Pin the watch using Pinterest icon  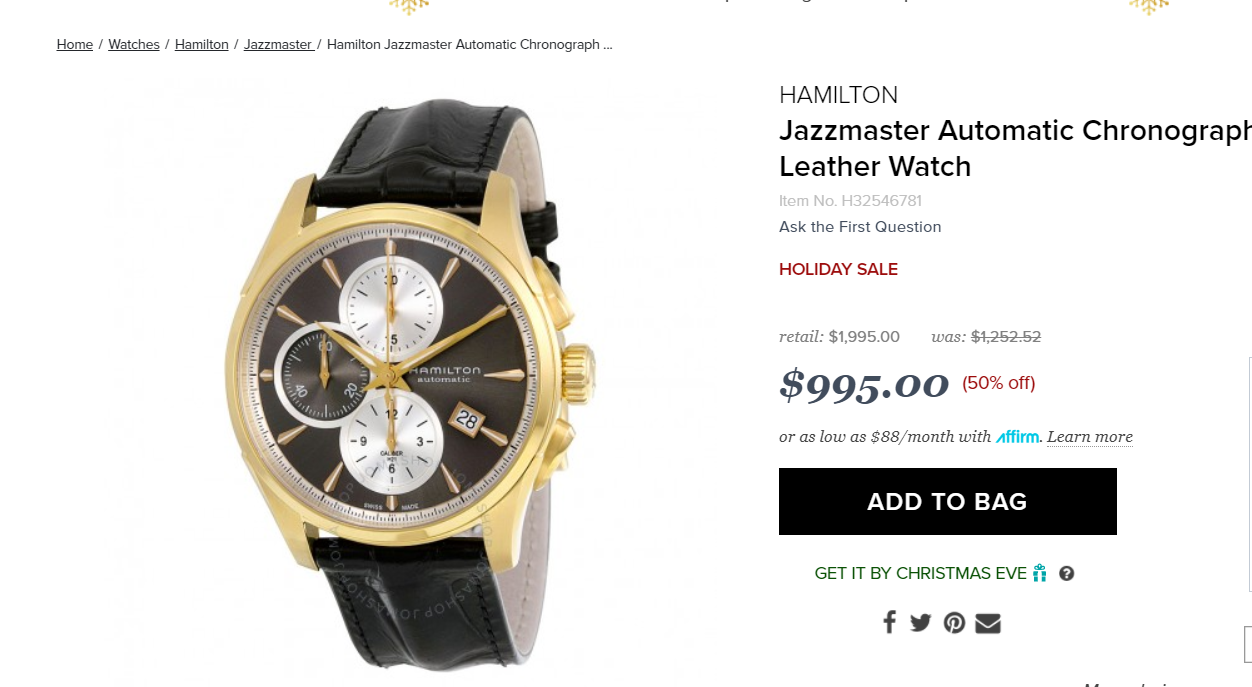coord(954,623)
